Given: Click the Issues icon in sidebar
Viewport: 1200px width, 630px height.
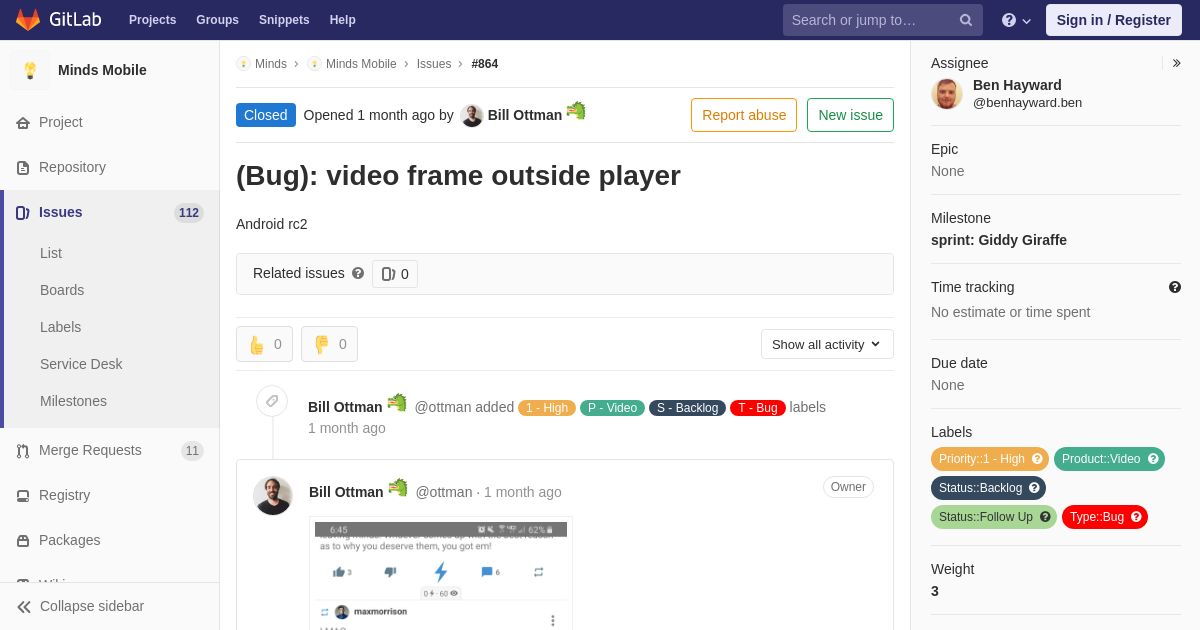Looking at the screenshot, I should (23, 212).
